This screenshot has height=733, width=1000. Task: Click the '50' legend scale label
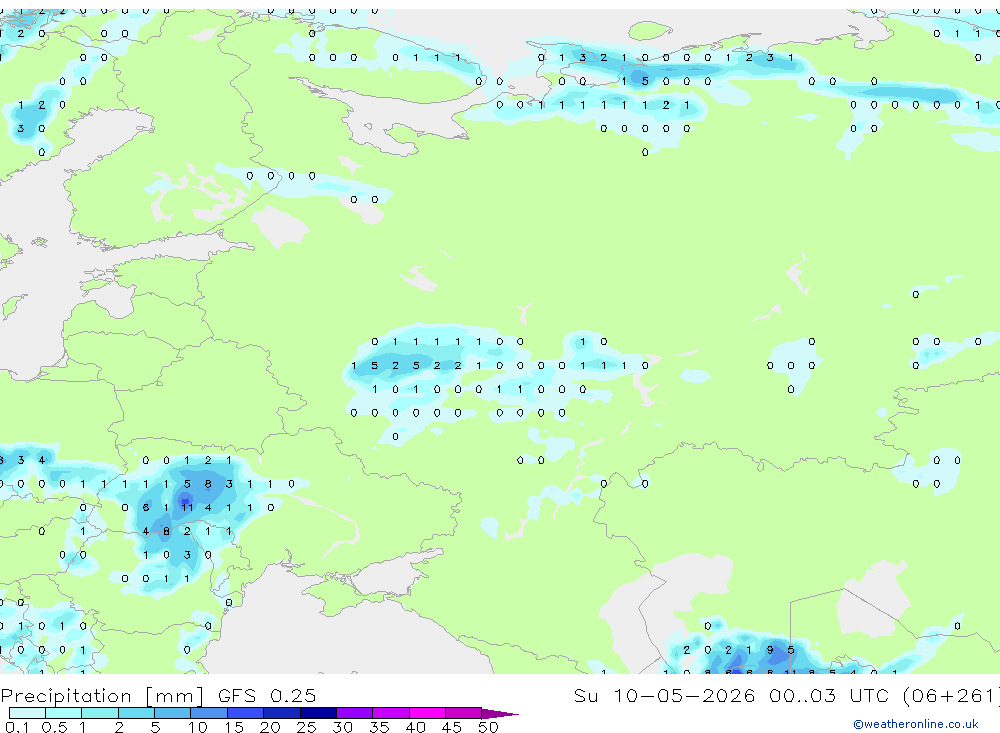tap(488, 727)
